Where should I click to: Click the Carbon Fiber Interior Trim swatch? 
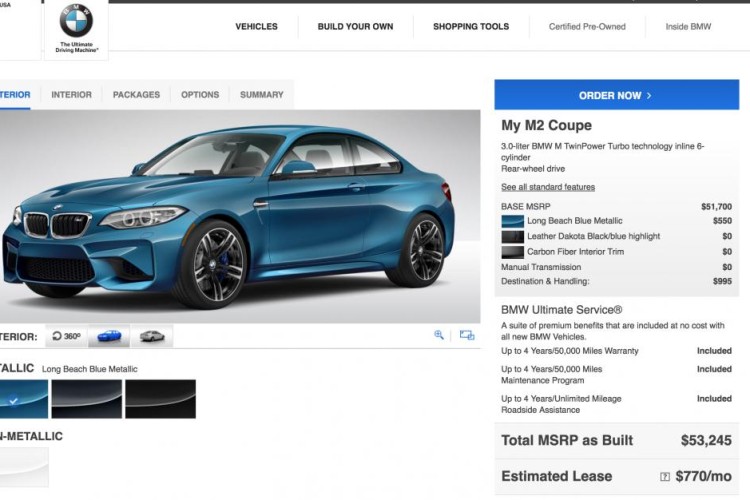tap(512, 252)
